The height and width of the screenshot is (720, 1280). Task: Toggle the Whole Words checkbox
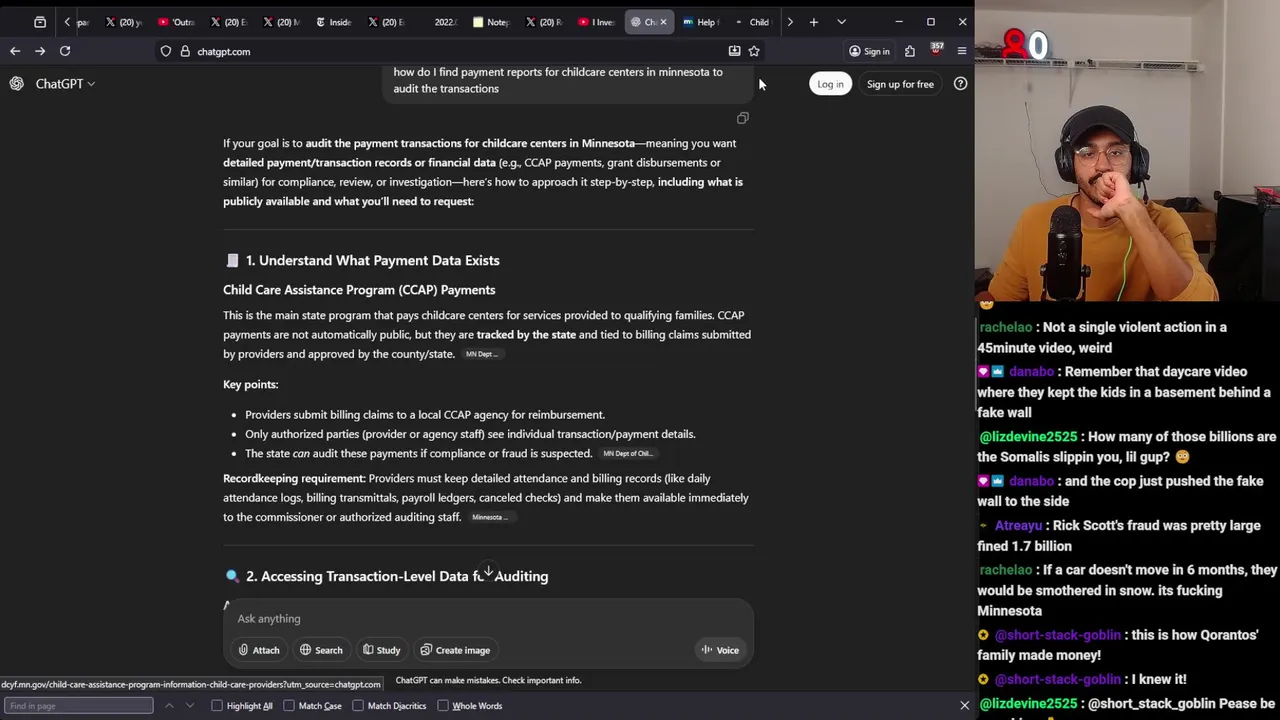443,706
